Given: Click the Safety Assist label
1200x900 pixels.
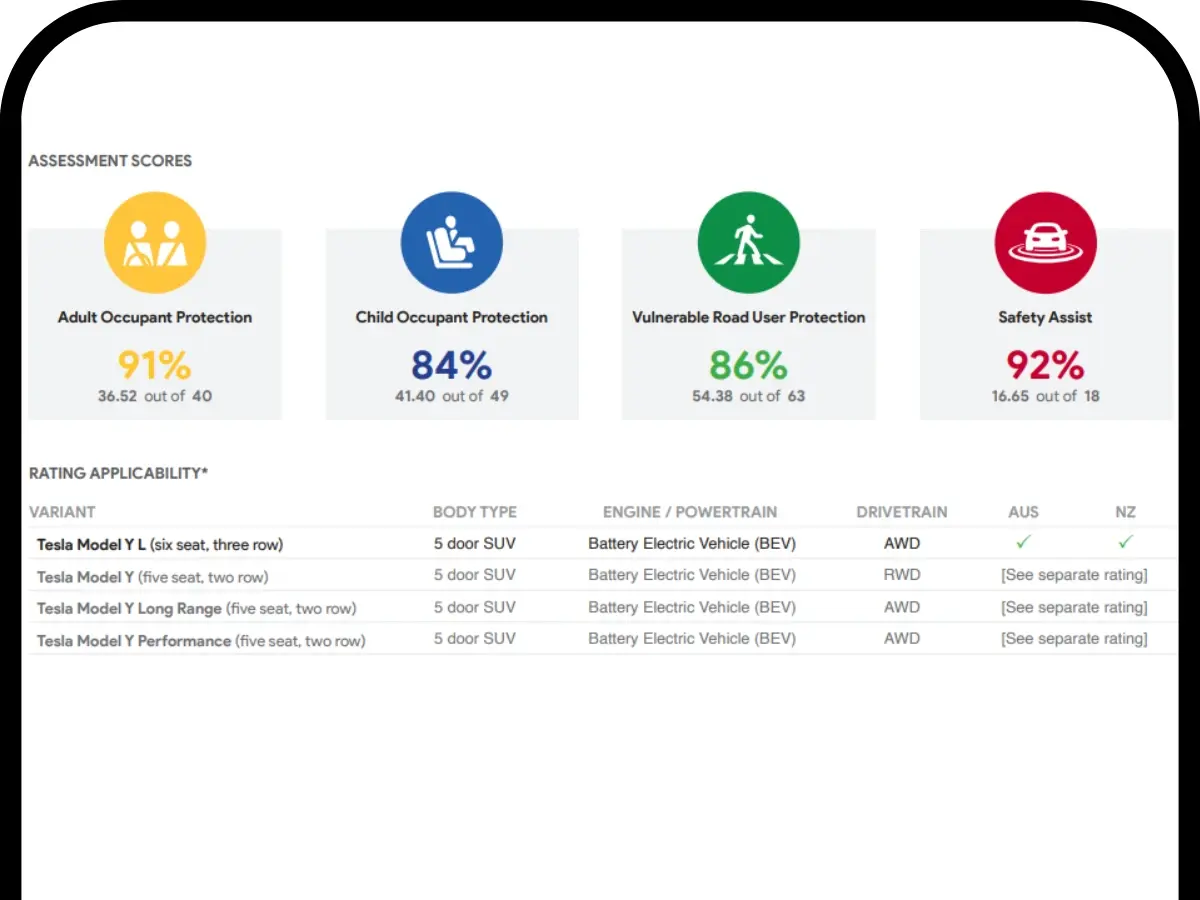Looking at the screenshot, I should (1046, 317).
